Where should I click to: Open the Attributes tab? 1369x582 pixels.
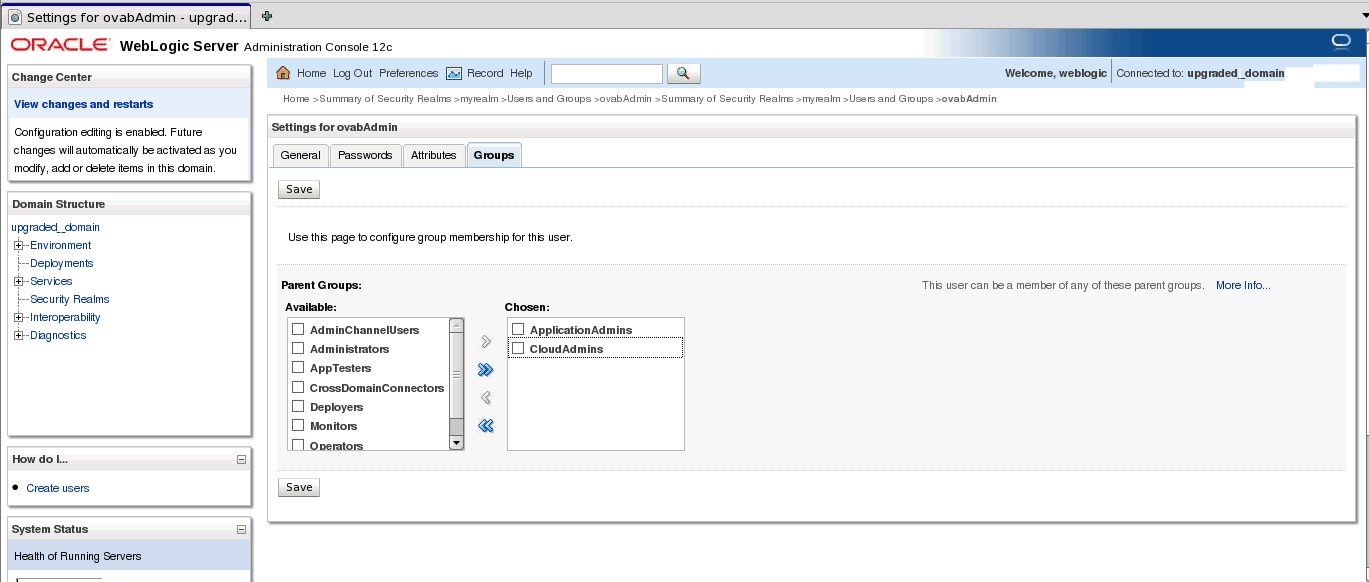coord(434,155)
